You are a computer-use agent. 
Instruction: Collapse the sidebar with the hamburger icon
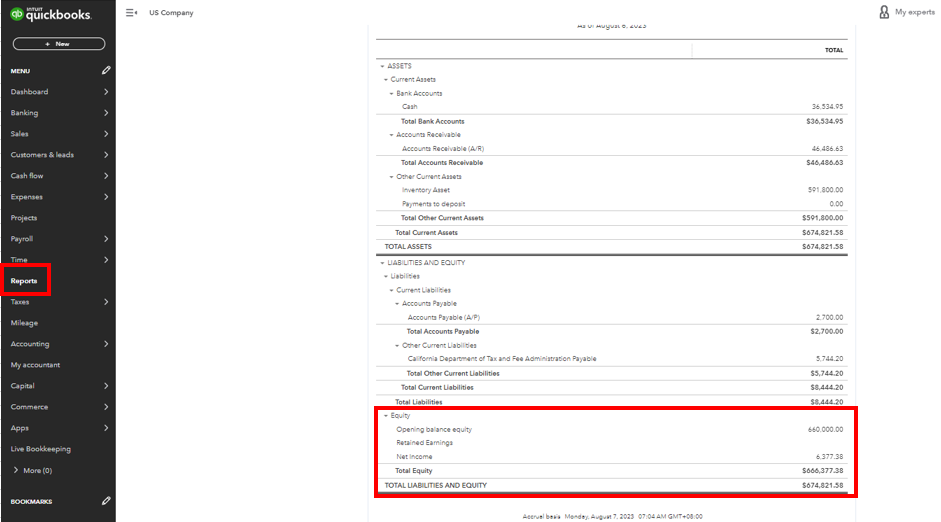pyautogui.click(x=131, y=13)
